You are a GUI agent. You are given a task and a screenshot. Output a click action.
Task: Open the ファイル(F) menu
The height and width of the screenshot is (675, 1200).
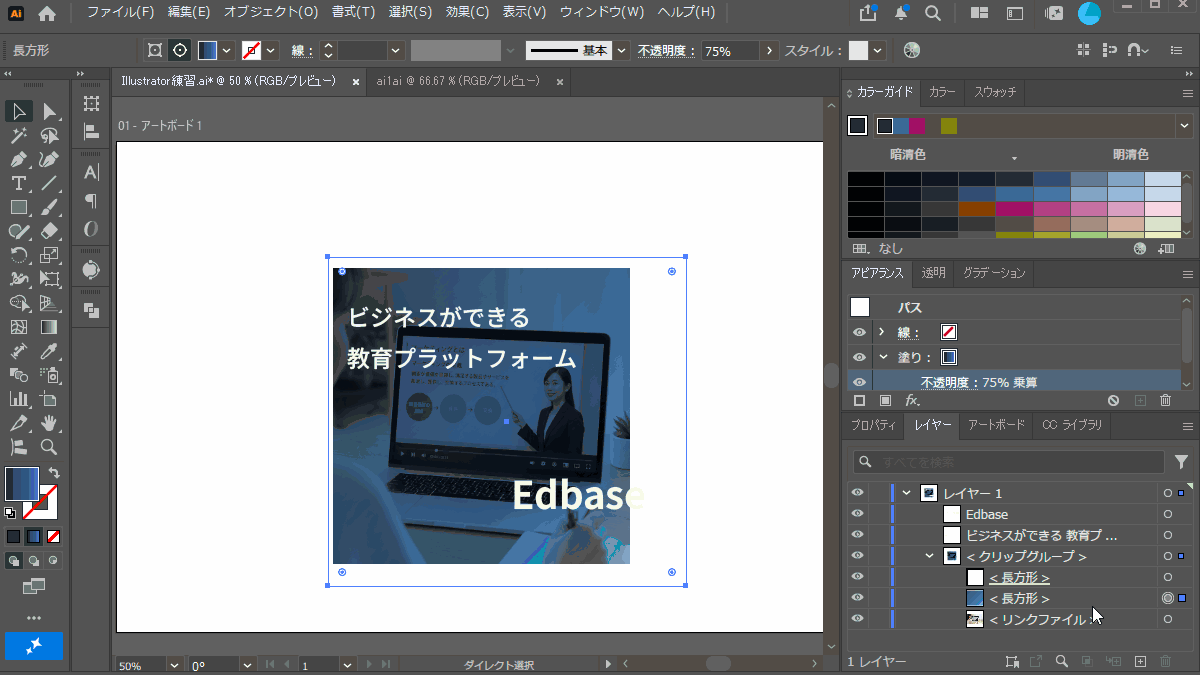120,13
